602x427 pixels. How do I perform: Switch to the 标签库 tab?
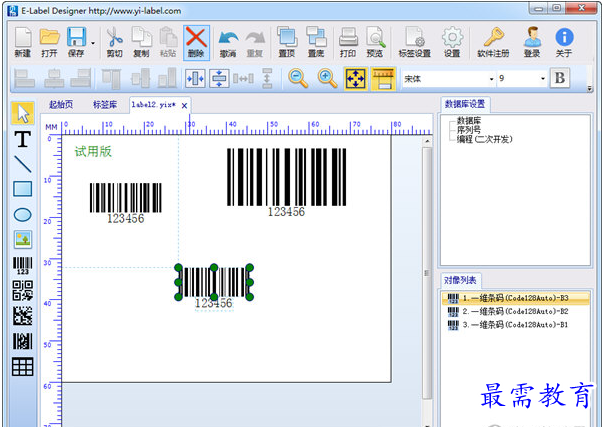105,104
